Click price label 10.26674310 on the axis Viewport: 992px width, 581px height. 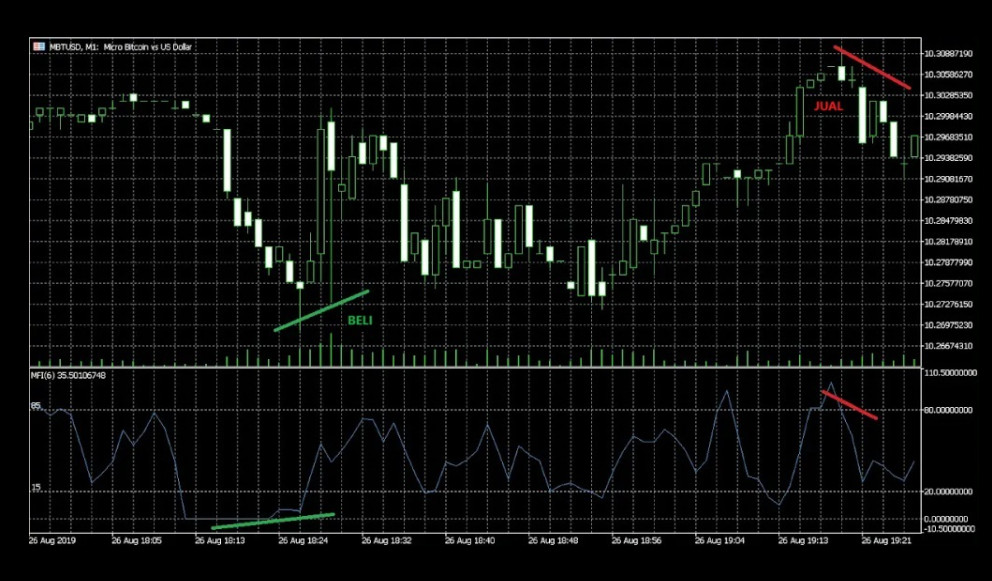point(950,346)
